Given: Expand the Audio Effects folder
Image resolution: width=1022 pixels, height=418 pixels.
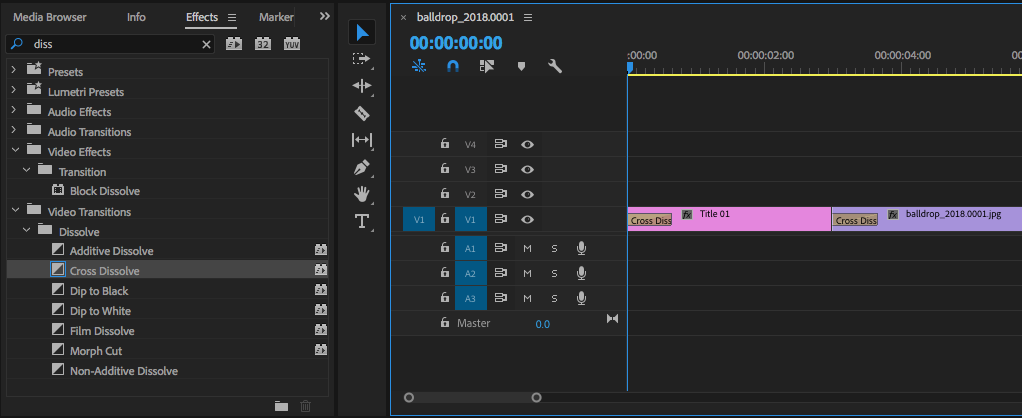Looking at the screenshot, I should click(x=14, y=111).
